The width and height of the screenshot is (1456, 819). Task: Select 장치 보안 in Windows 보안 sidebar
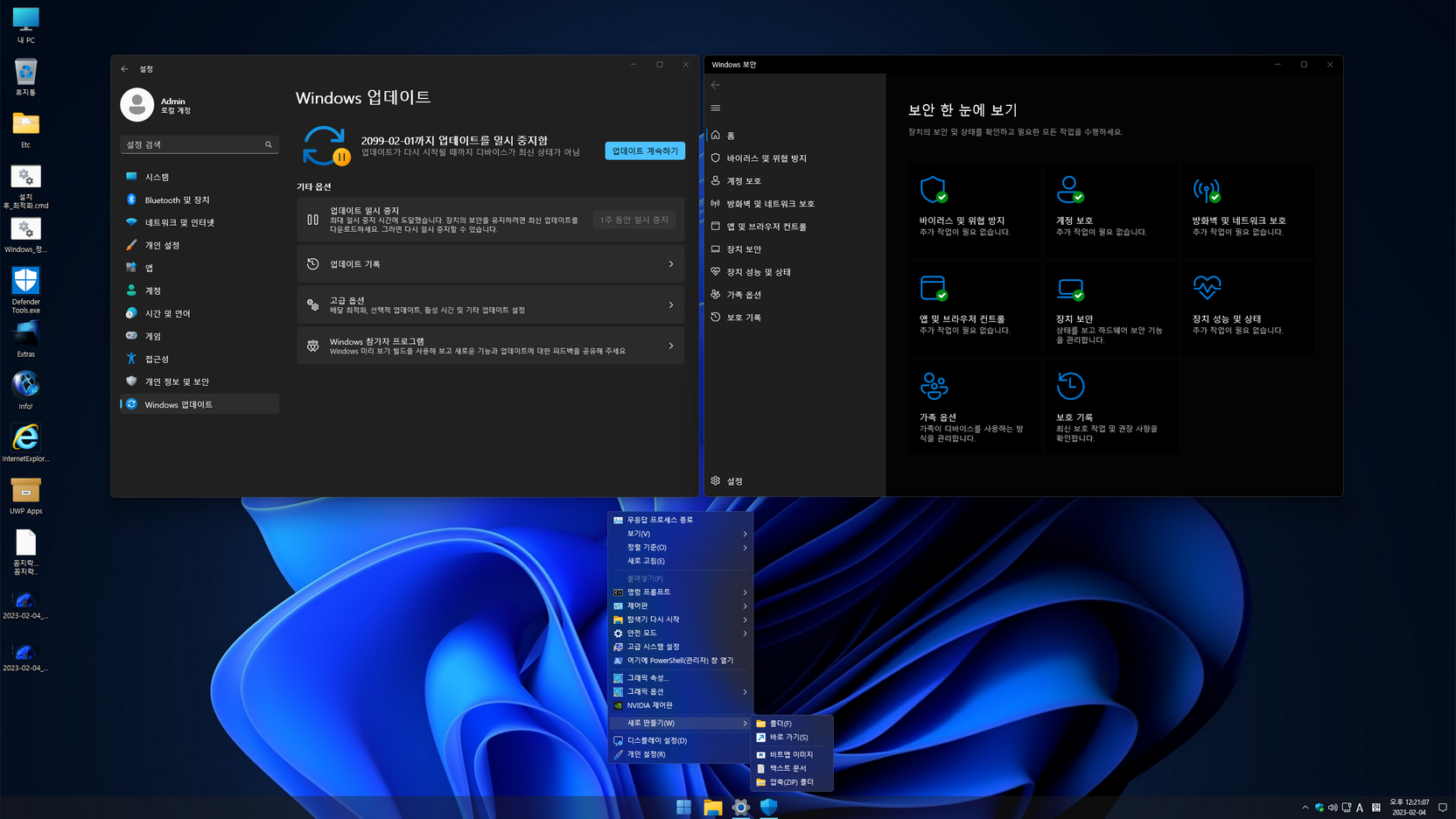click(x=794, y=249)
